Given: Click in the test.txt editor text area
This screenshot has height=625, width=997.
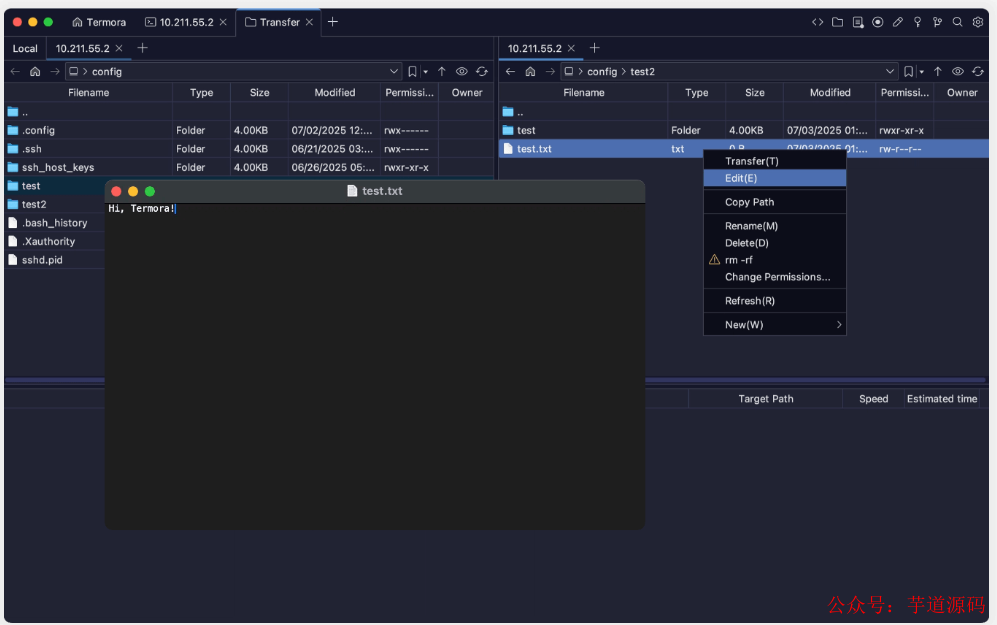Looking at the screenshot, I should (x=375, y=366).
